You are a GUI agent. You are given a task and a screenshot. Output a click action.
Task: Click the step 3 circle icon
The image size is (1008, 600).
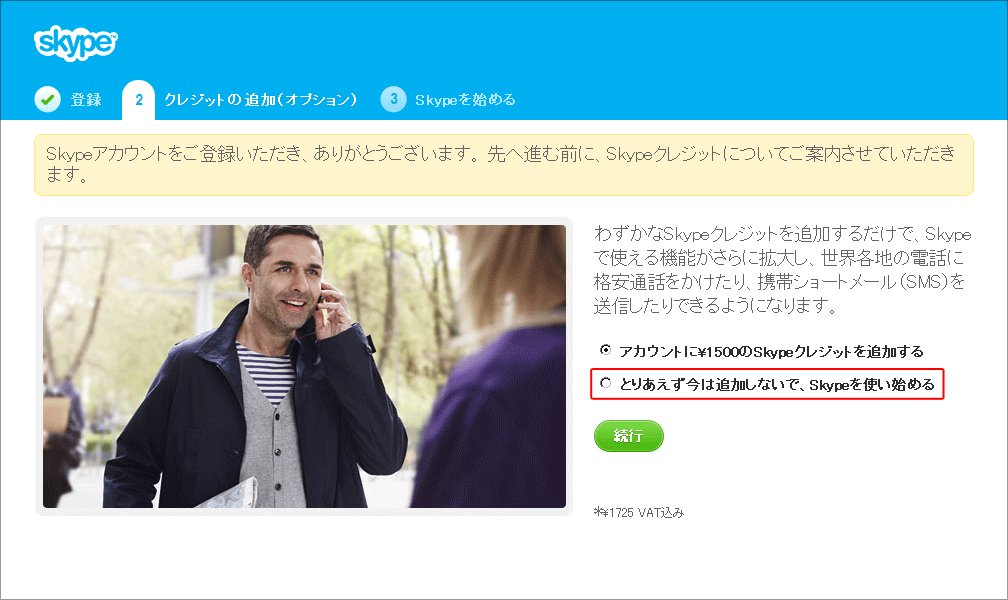[x=393, y=99]
